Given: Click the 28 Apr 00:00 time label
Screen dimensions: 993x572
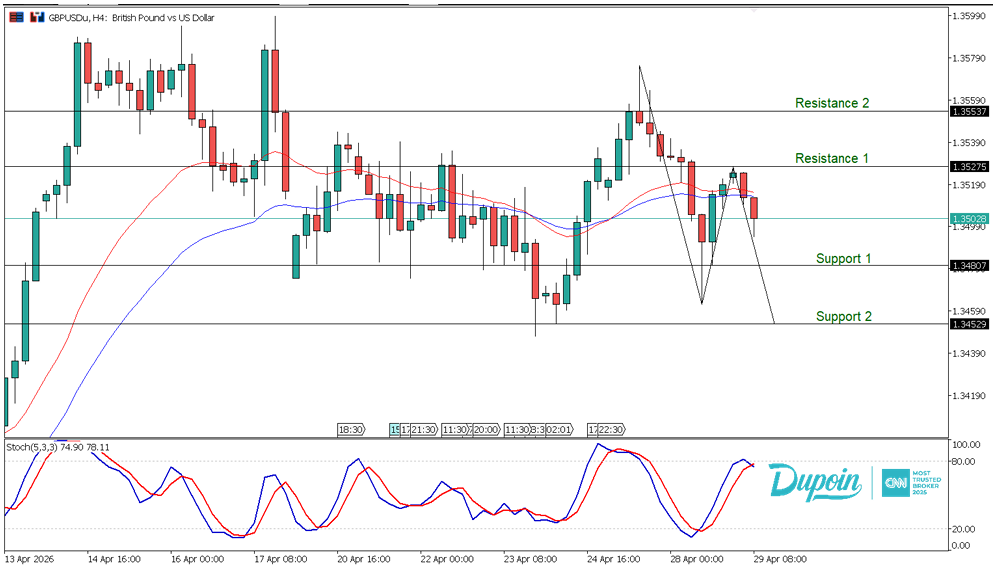Looking at the screenshot, I should pos(697,559).
